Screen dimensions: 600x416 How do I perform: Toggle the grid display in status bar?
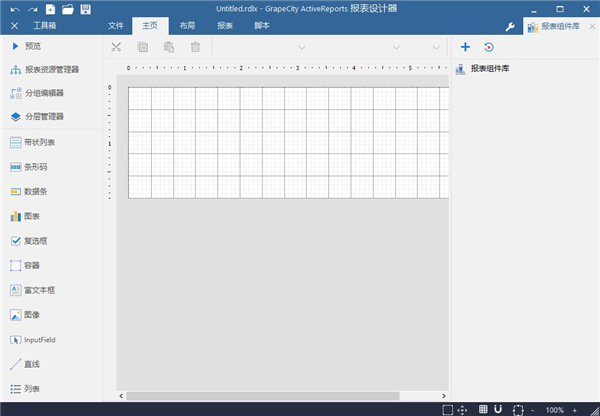(x=483, y=409)
